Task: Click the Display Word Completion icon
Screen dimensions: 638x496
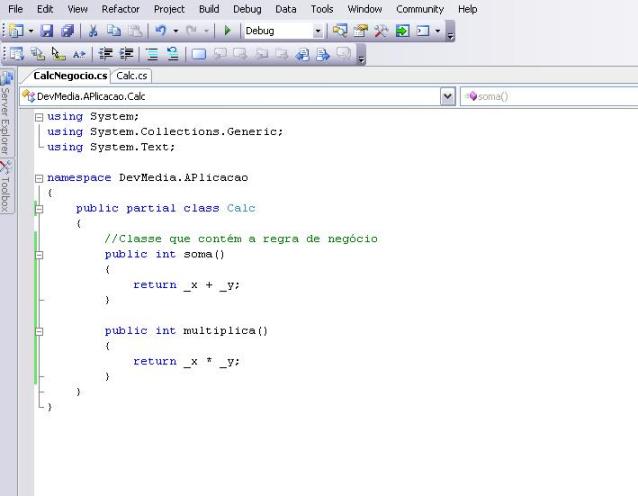Action: [x=79, y=54]
